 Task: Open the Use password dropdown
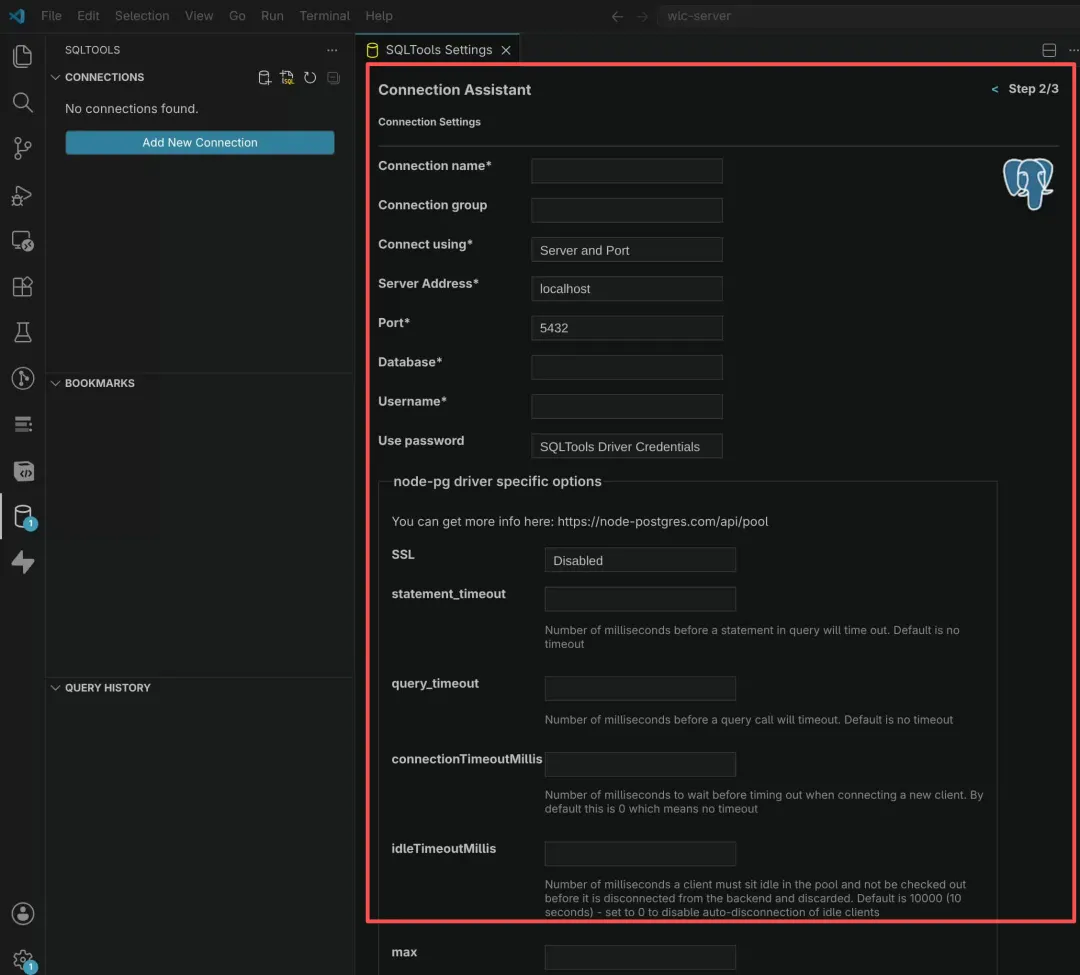[x=626, y=446]
